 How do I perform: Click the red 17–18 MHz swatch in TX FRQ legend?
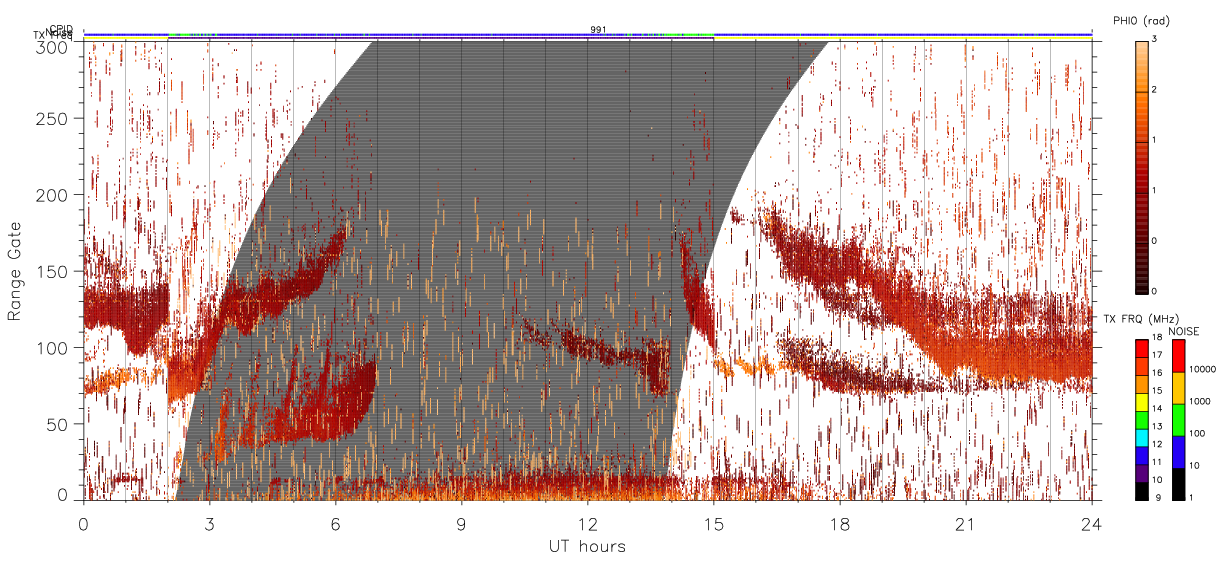coord(1142,348)
